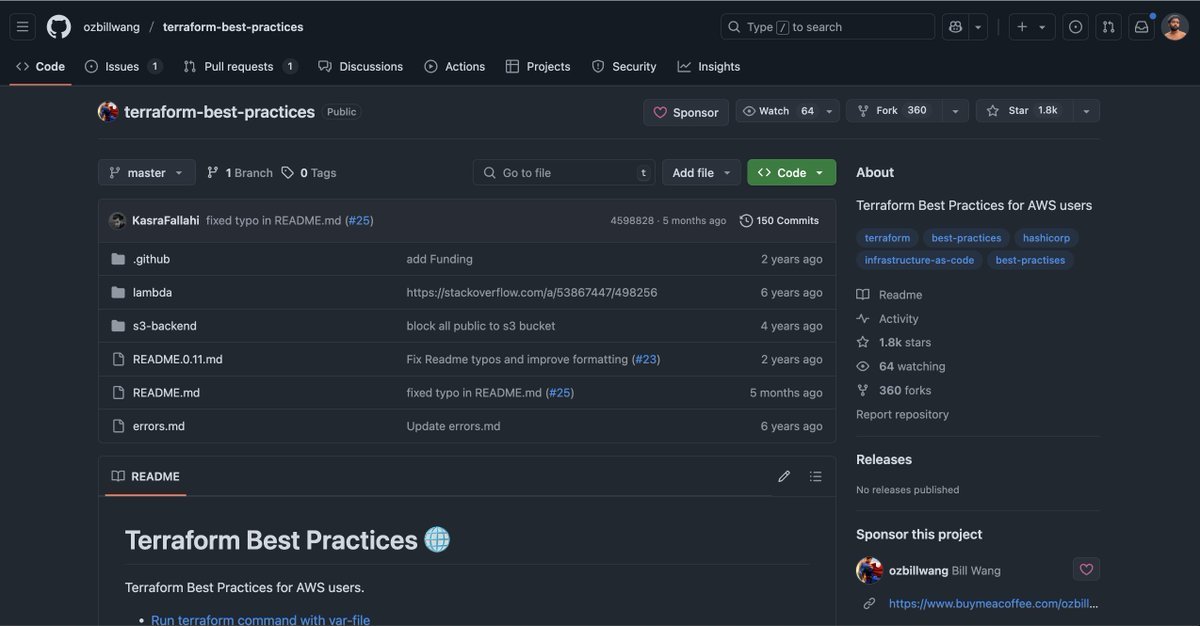Open the Issues inbox icon in header
Viewport: 1200px width, 626px height.
coord(1076,27)
